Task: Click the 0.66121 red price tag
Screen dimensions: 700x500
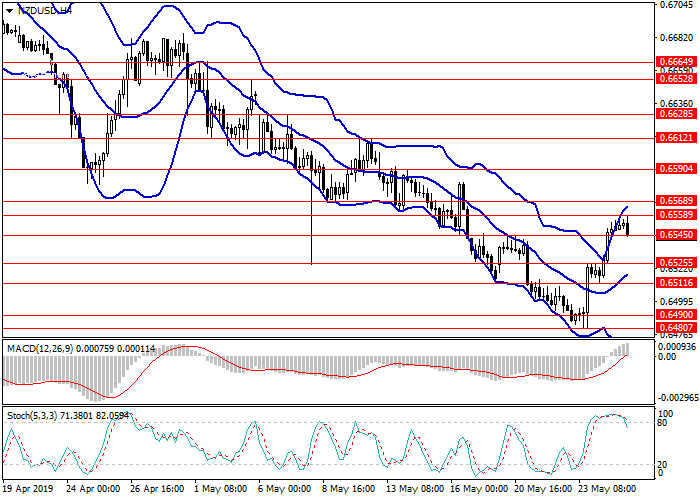Action: 676,138
